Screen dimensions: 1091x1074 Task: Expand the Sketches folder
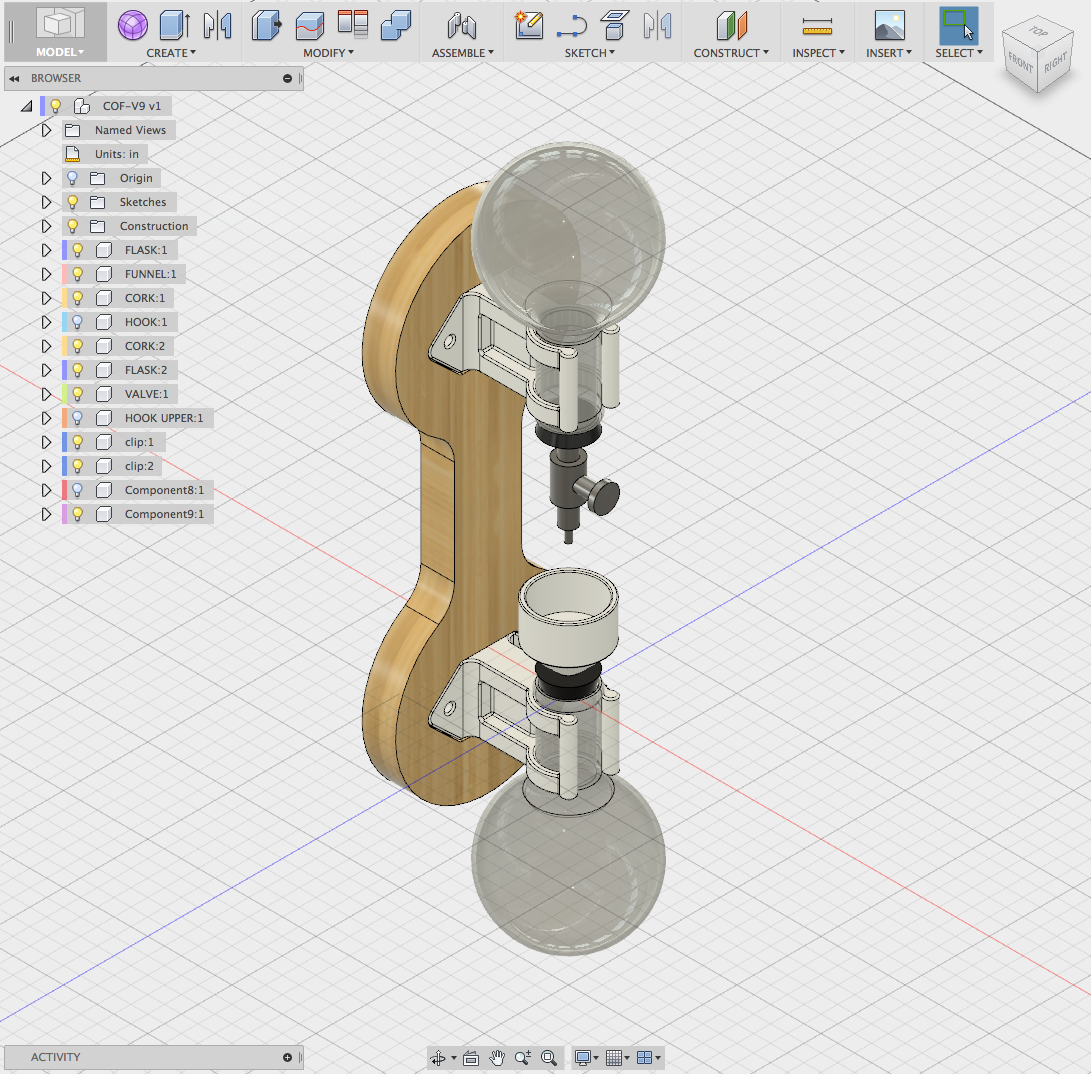pos(47,202)
